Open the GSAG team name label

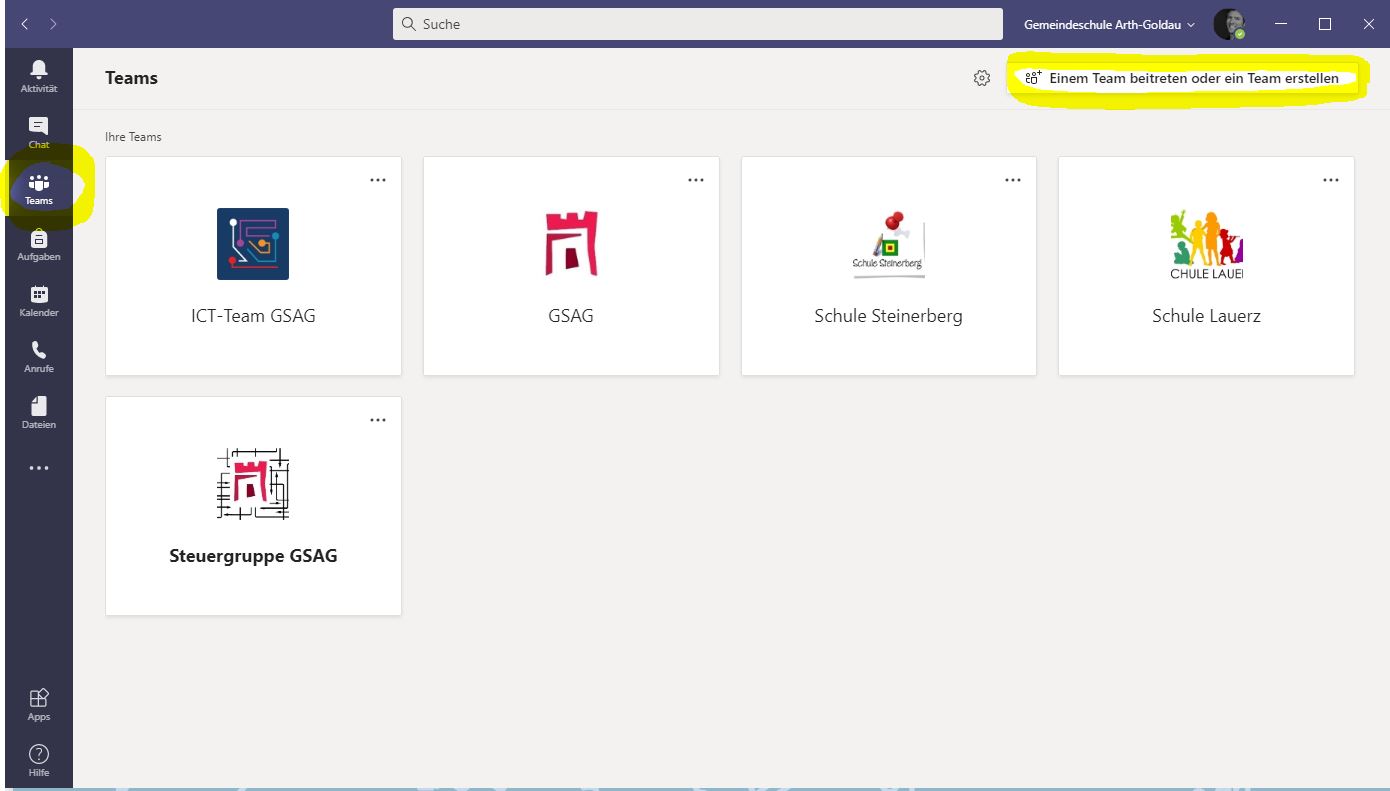571,316
